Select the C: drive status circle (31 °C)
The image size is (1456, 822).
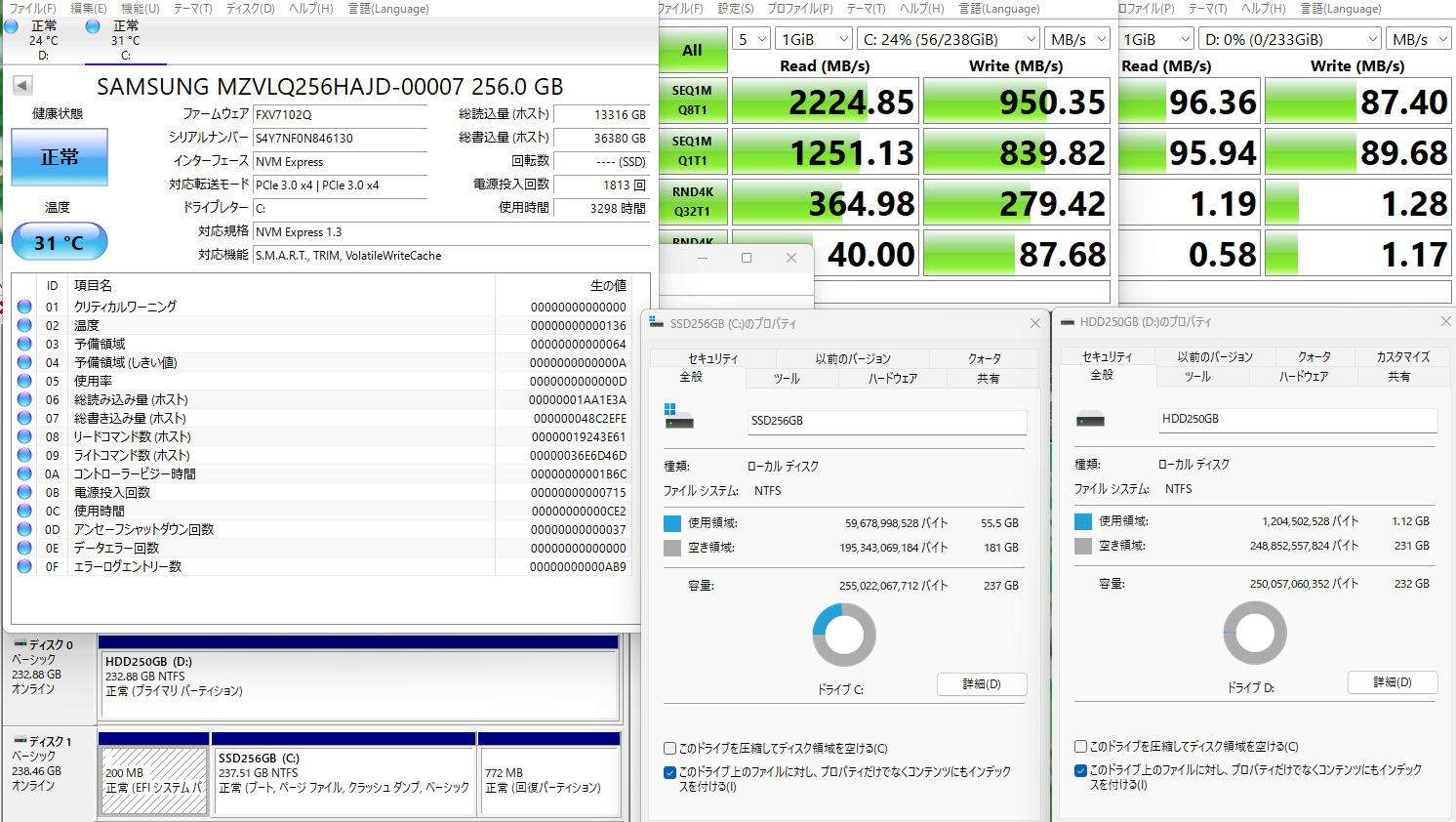[93, 26]
